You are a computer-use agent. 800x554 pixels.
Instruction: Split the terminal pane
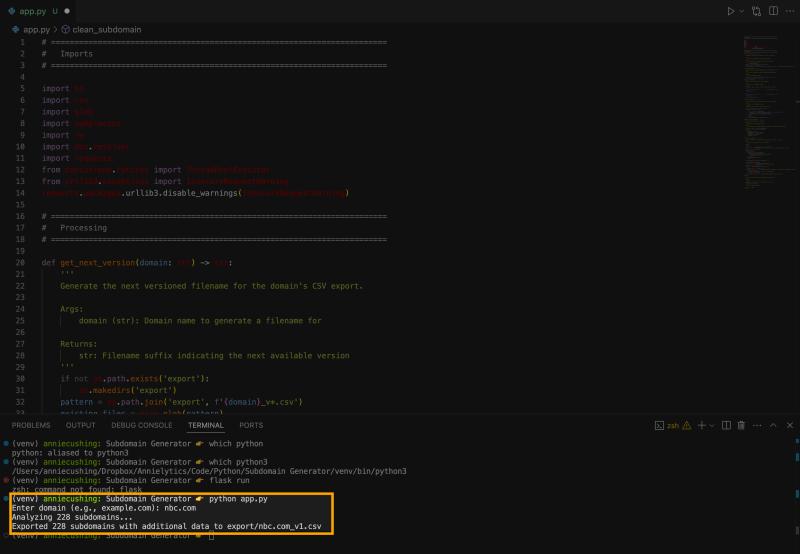point(726,425)
